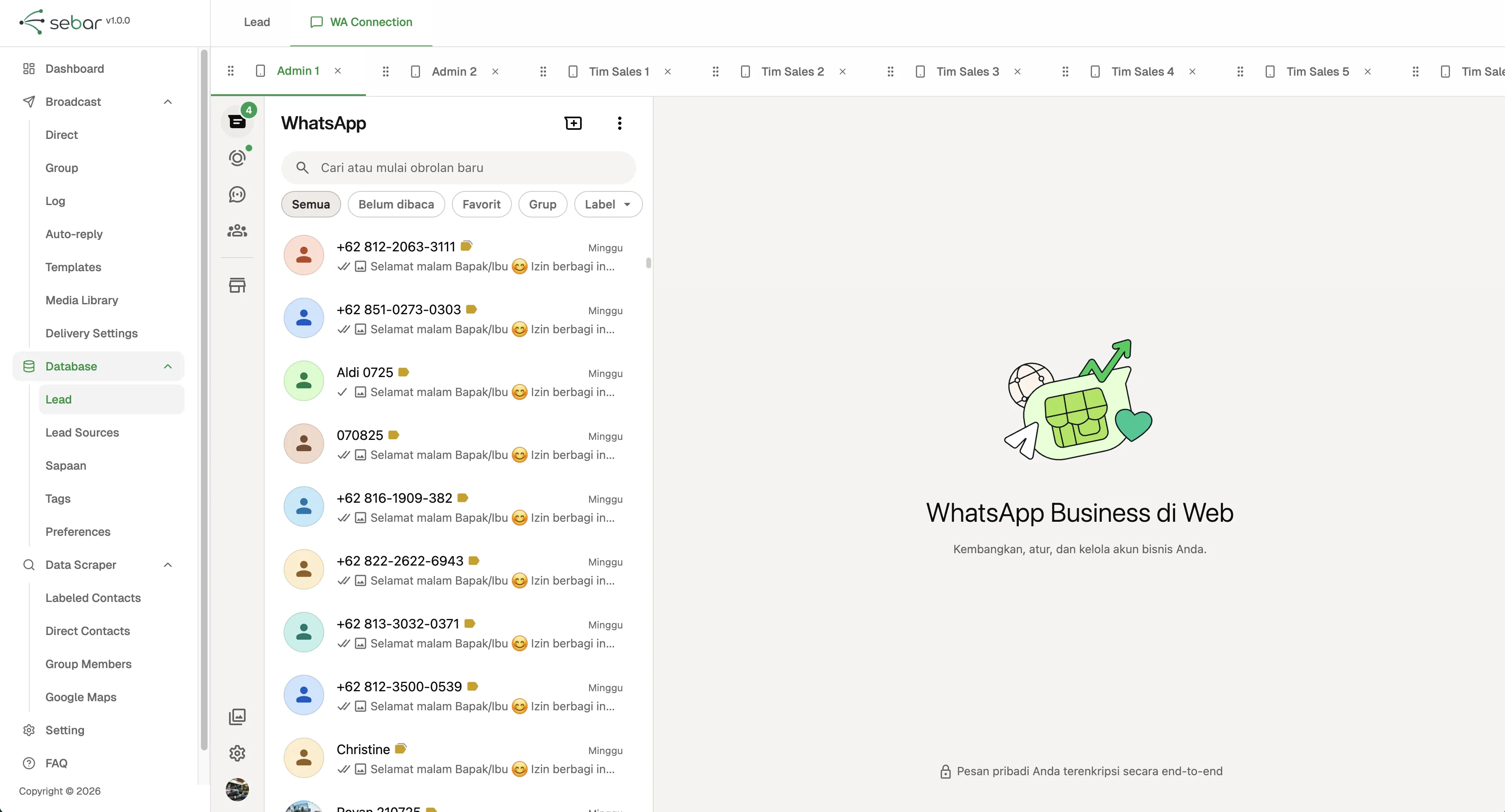Close the Admin 1 tab
1505x812 pixels.
point(338,71)
